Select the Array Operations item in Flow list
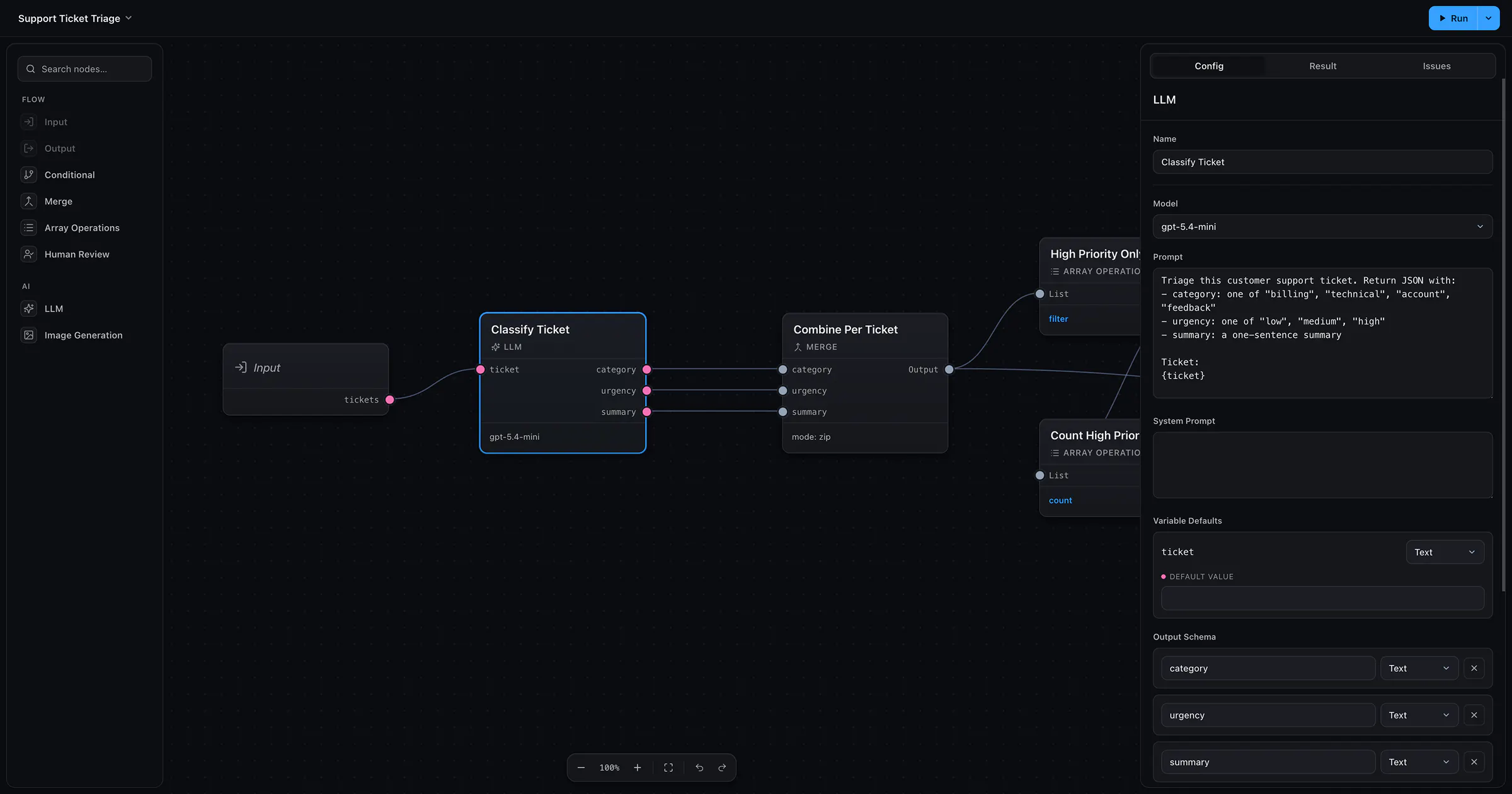Viewport: 1512px width, 794px height. (x=84, y=227)
